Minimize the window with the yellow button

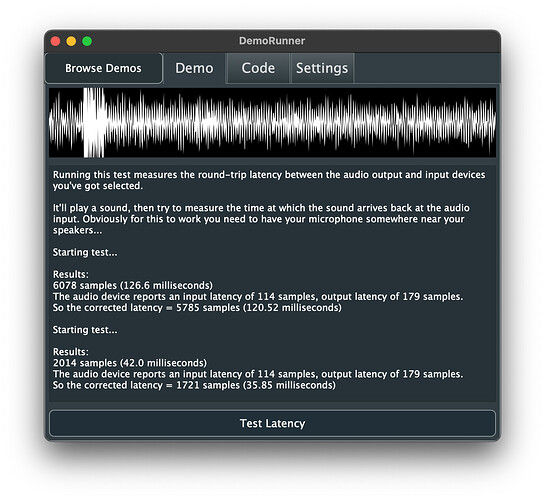tap(71, 41)
